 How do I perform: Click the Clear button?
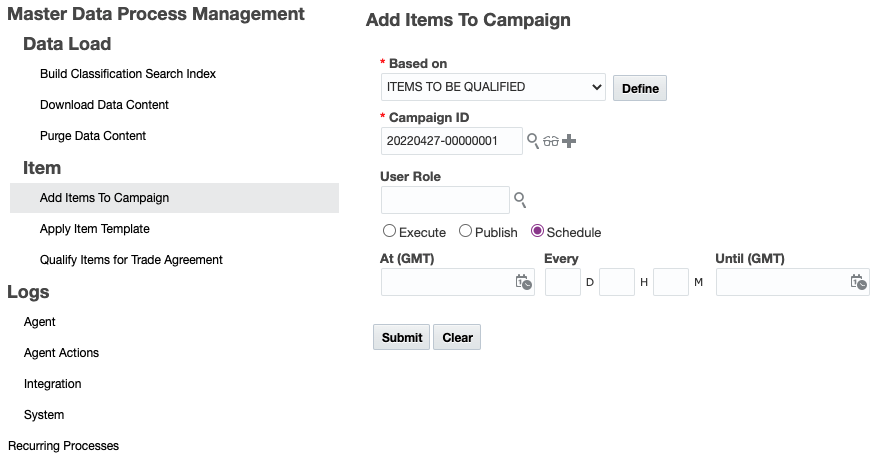[x=457, y=337]
